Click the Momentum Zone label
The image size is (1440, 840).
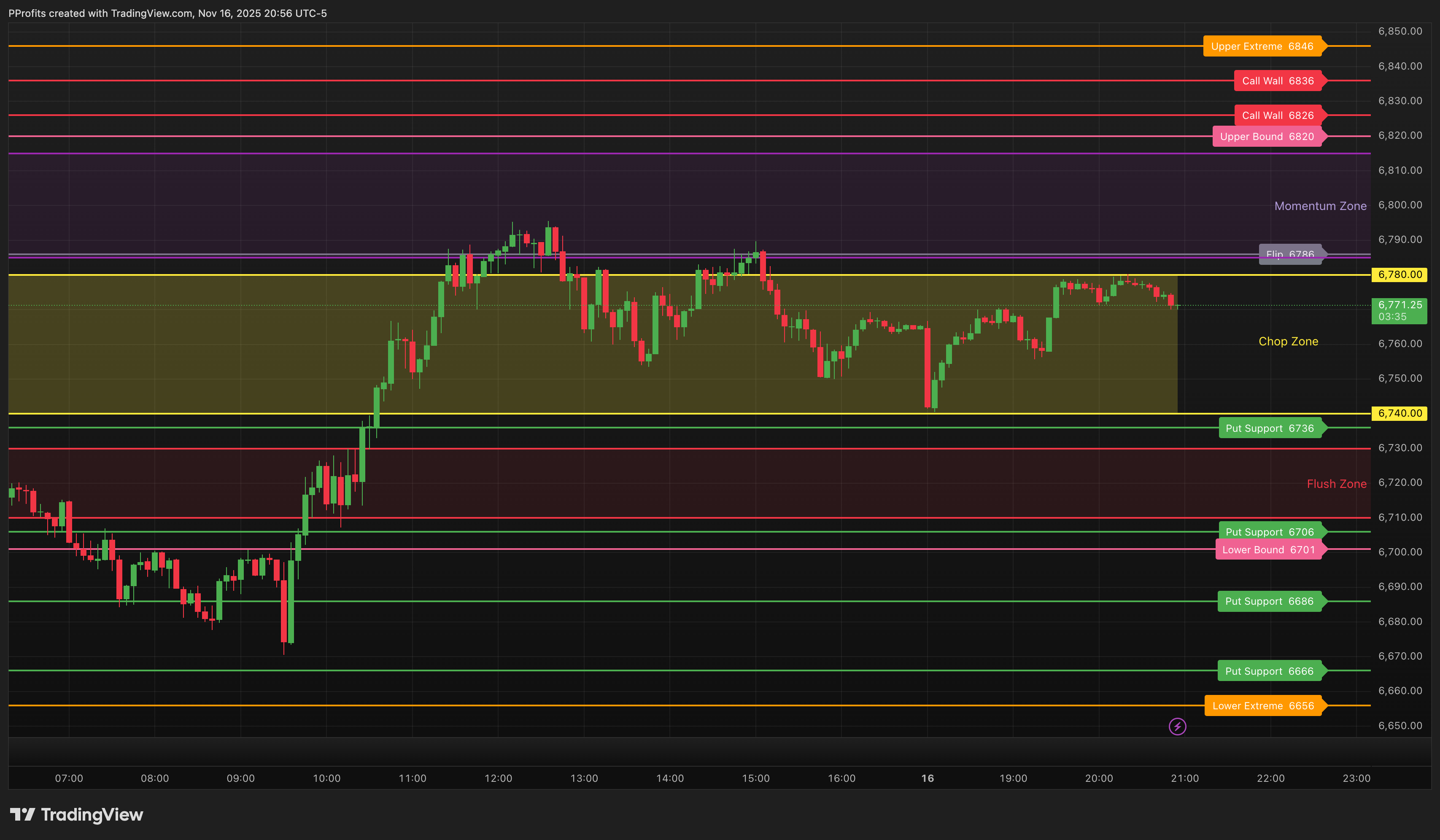click(1321, 206)
